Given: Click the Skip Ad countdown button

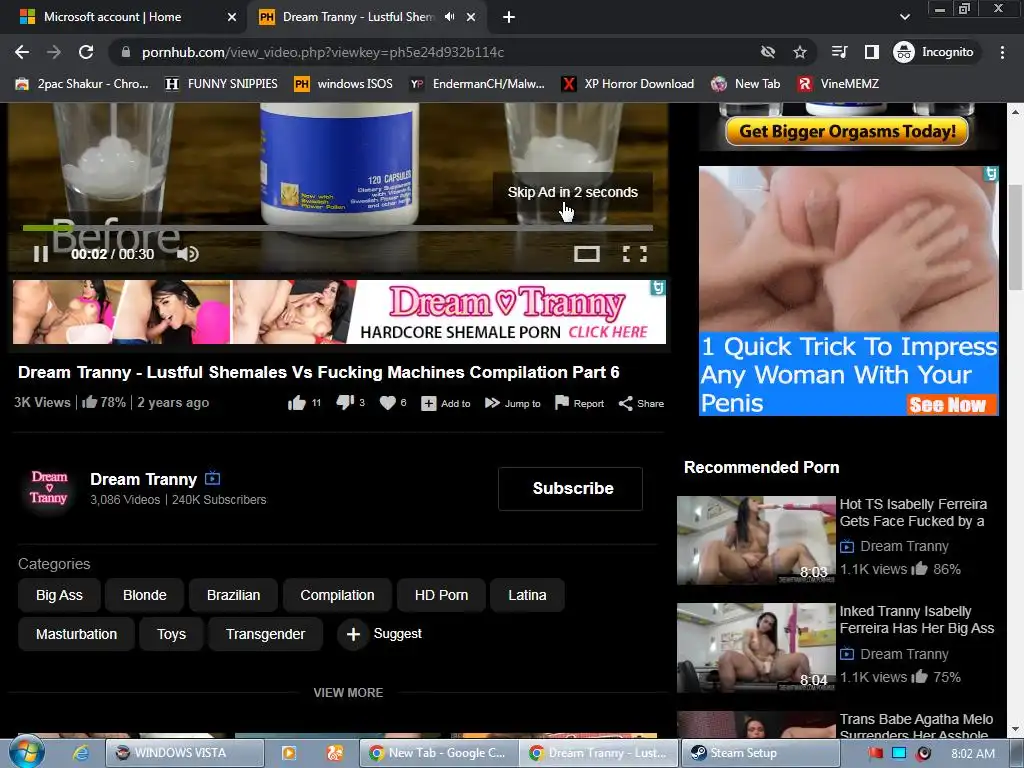Looking at the screenshot, I should (573, 192).
